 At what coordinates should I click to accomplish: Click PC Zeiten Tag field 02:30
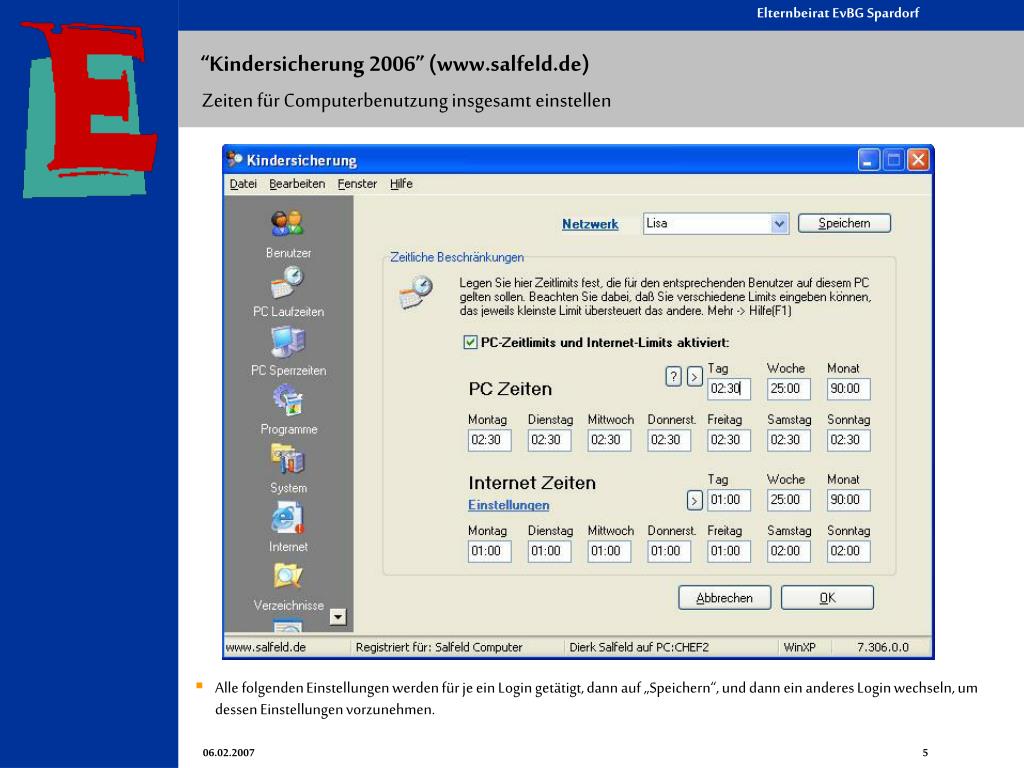(729, 389)
